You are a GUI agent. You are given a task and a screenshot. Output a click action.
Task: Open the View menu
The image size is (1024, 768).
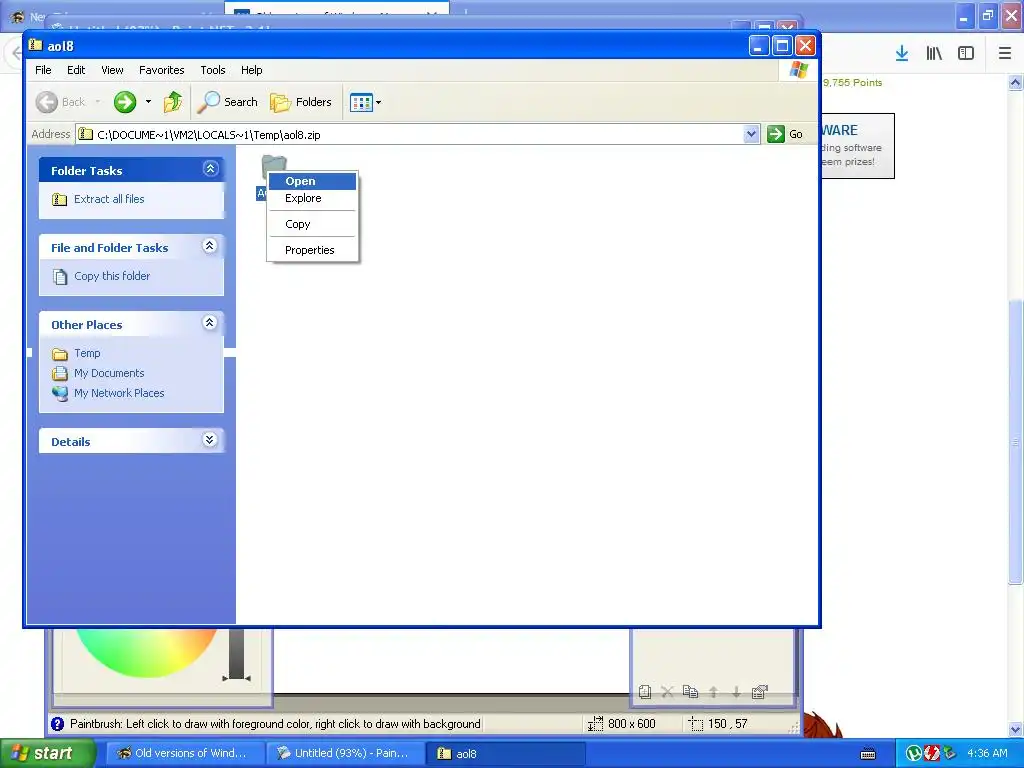click(112, 70)
